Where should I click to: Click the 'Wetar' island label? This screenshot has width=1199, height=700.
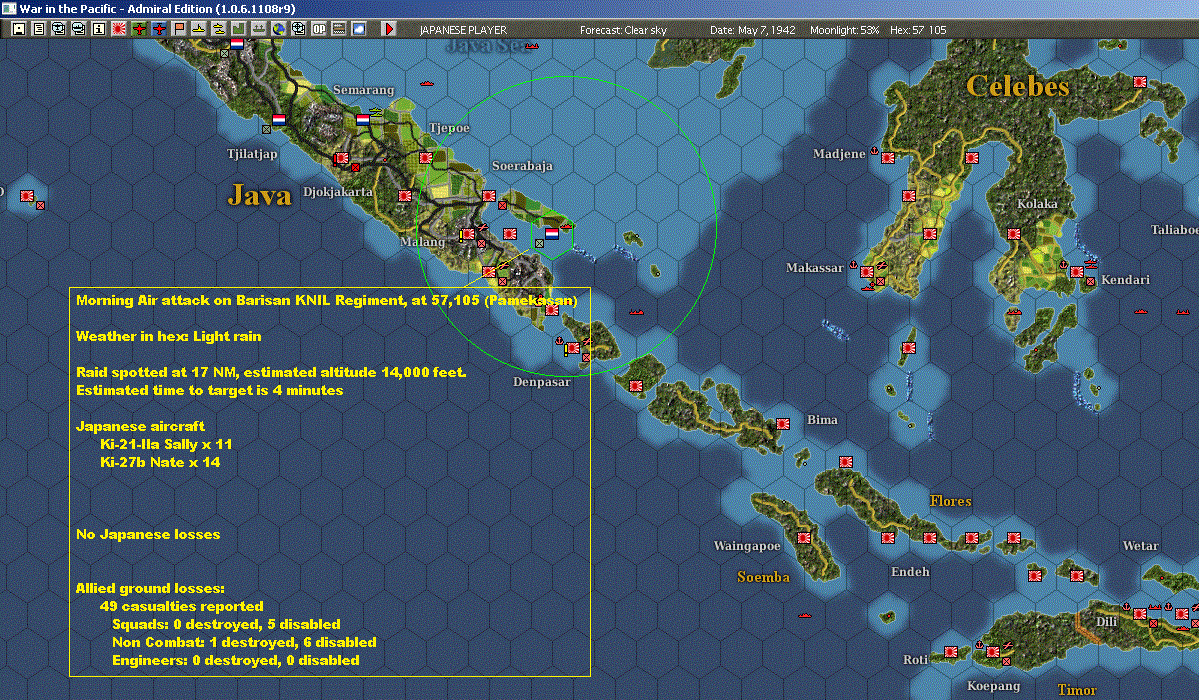[x=1140, y=545]
